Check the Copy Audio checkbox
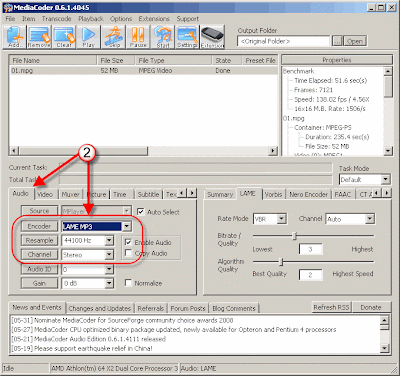400x376 pixels. click(128, 253)
